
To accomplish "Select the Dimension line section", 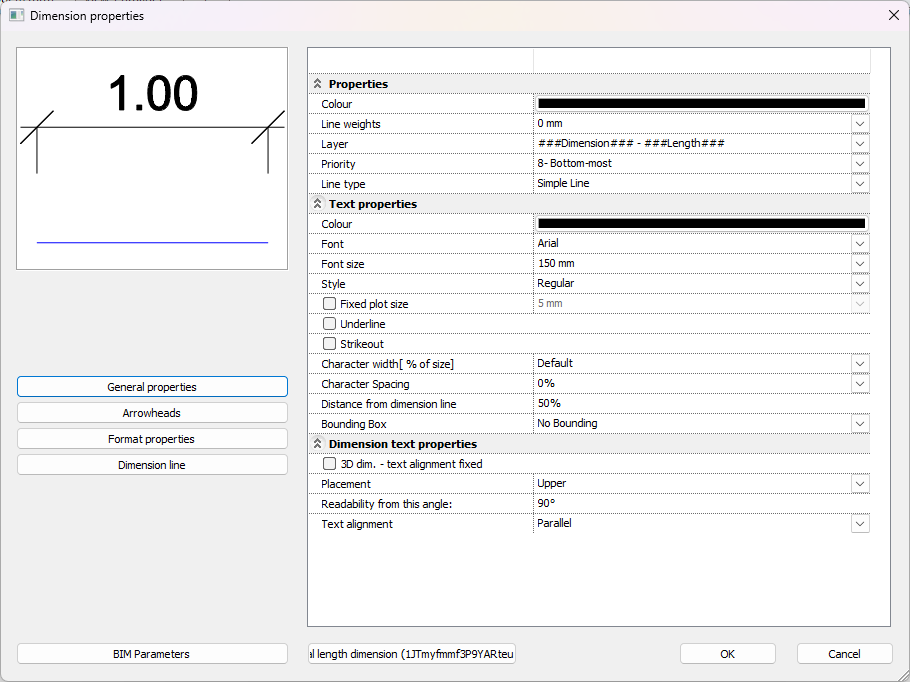I will (x=152, y=465).
